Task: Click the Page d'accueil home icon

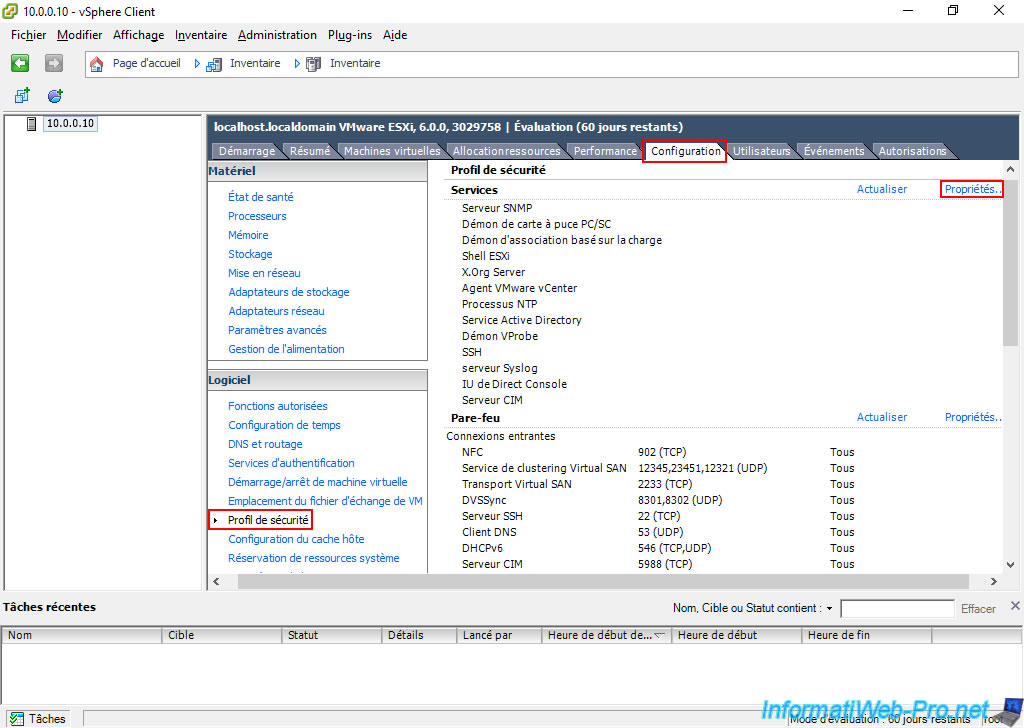Action: (x=97, y=64)
